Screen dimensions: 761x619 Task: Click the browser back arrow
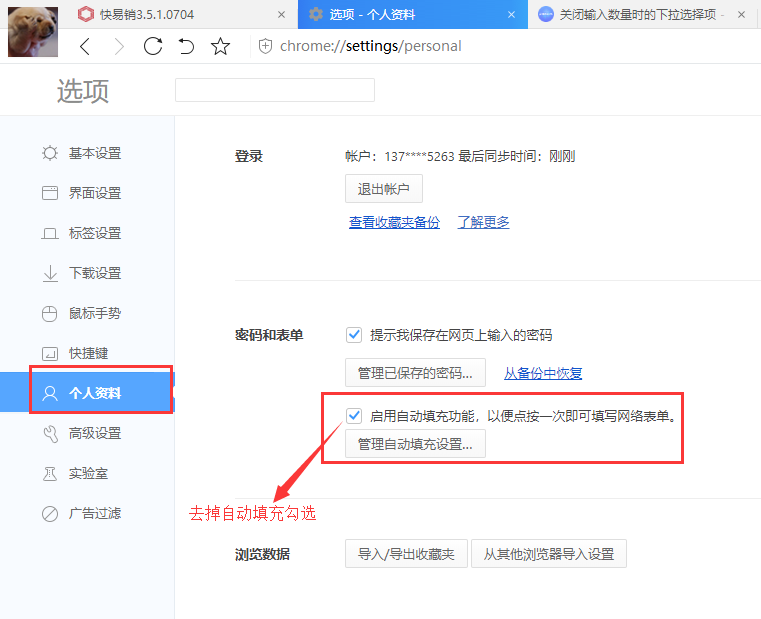(85, 47)
